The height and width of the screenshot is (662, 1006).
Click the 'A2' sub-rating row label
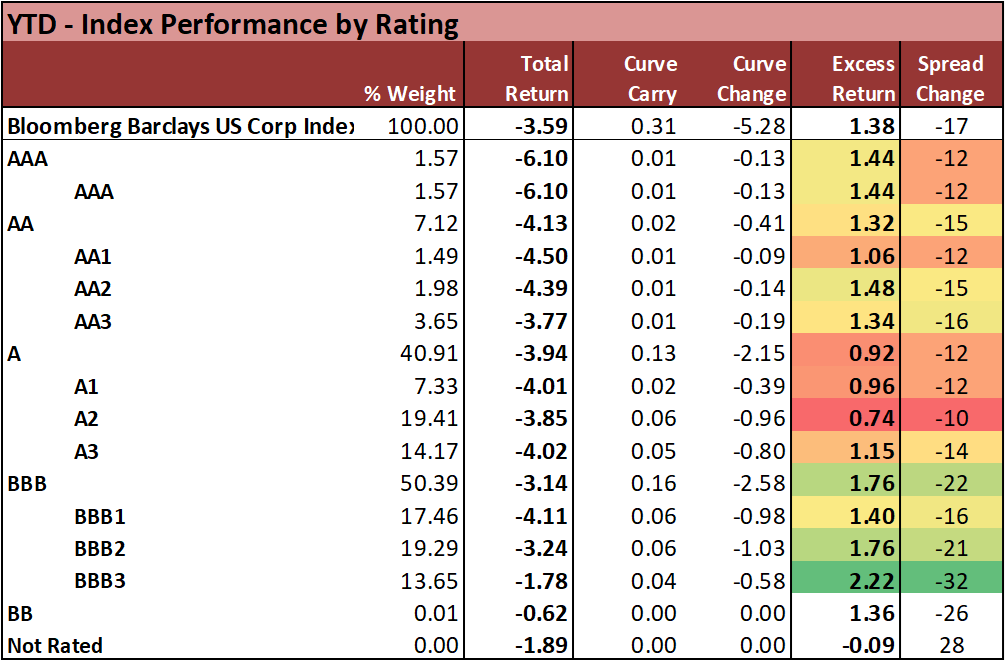[87, 419]
